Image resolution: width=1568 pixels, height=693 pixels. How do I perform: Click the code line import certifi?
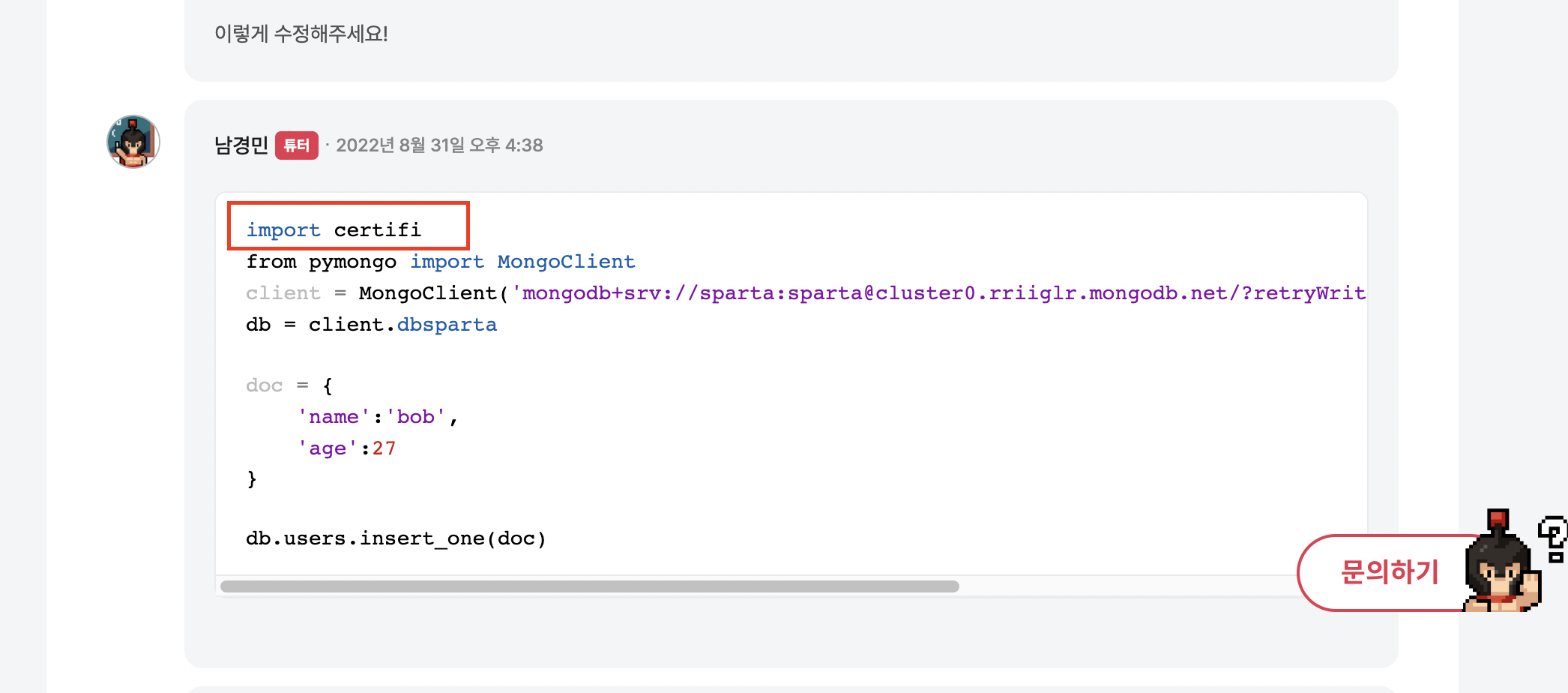334,230
